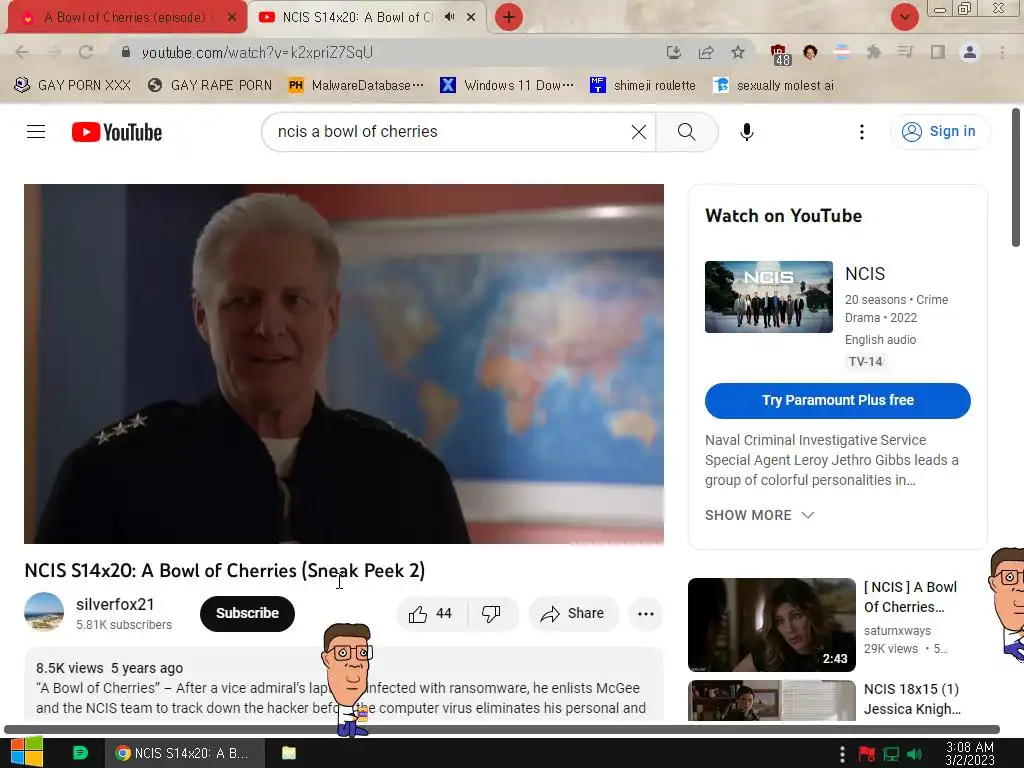Click Try Paramount Plus free
This screenshot has width=1024, height=768.
837,400
